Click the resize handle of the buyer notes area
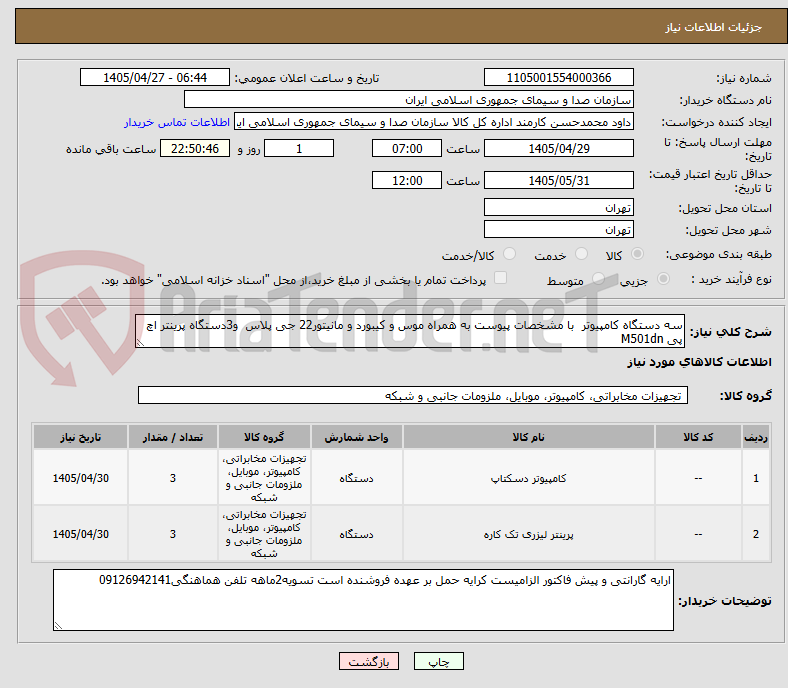 [x=58, y=626]
